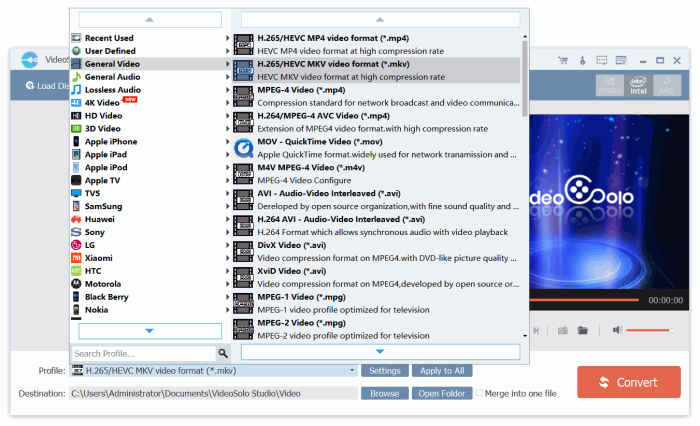Mute the volume speaker icon
Image resolution: width=700 pixels, height=426 pixels.
(x=617, y=330)
